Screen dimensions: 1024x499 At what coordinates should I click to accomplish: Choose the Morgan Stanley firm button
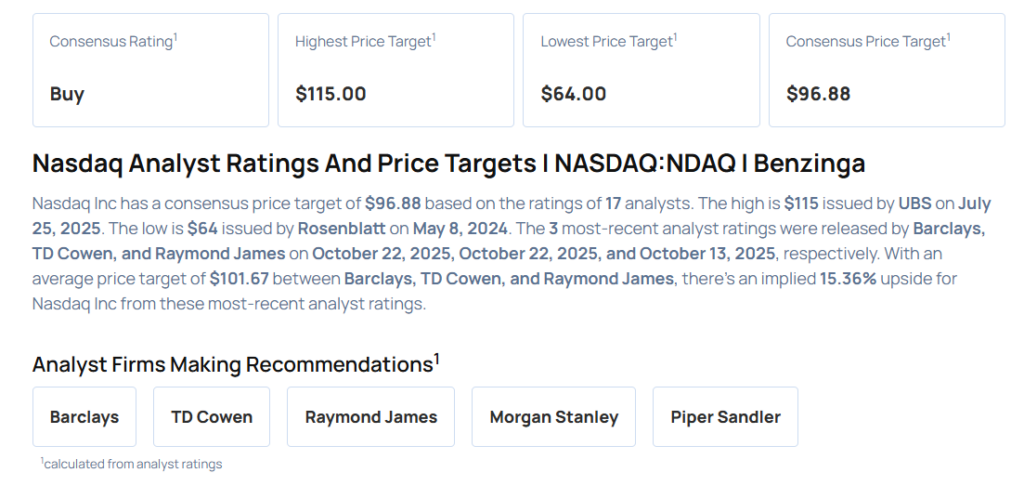point(554,417)
